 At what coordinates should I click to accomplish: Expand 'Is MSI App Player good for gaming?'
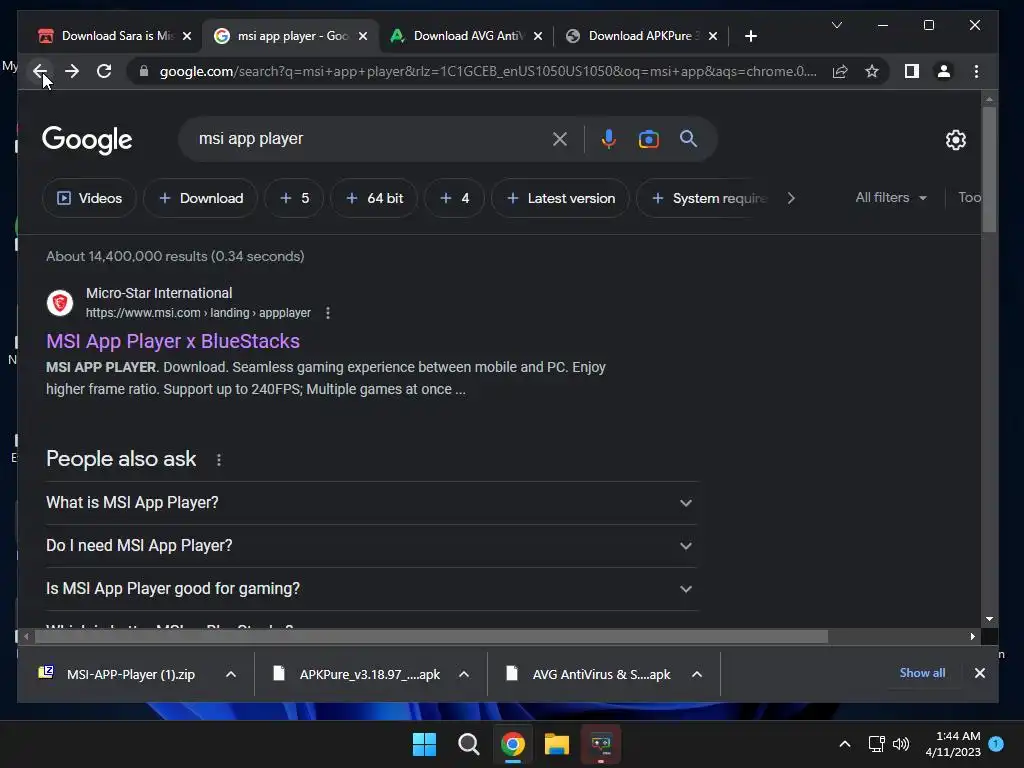[372, 589]
